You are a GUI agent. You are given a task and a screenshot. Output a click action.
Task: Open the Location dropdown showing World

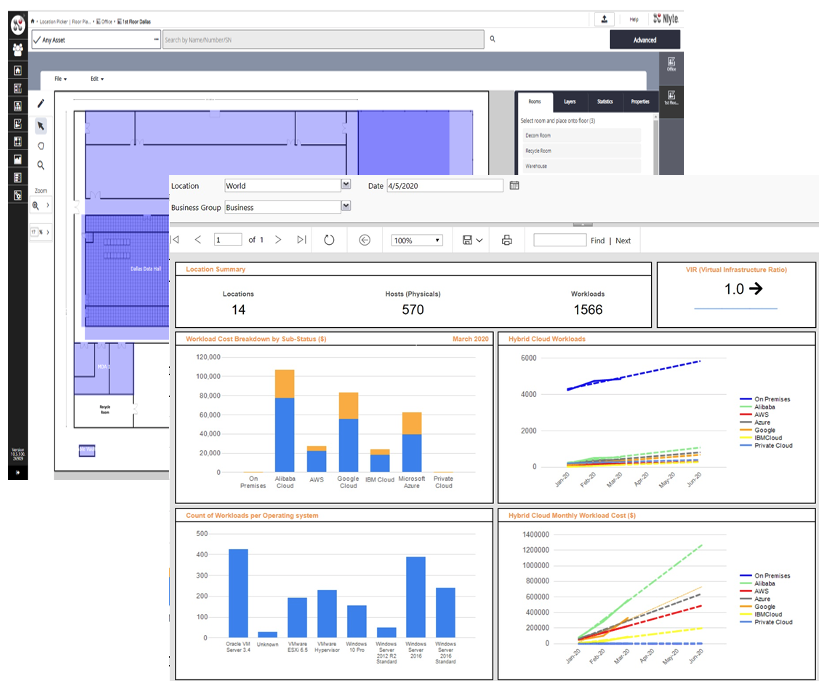point(345,185)
